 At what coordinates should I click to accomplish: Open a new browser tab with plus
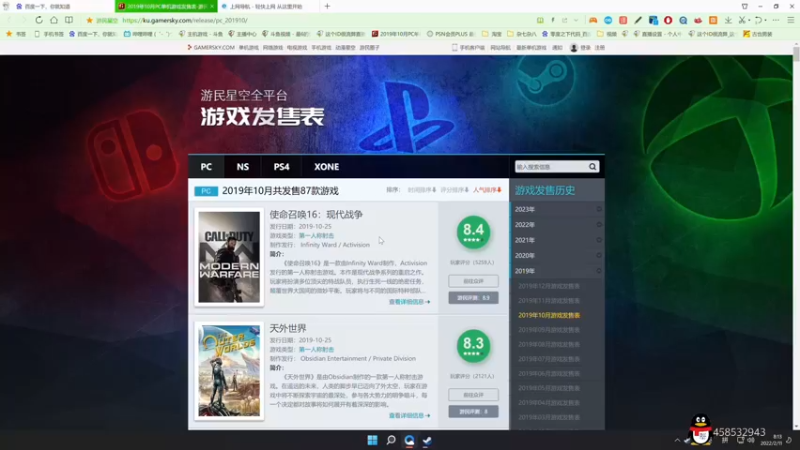click(327, 6)
